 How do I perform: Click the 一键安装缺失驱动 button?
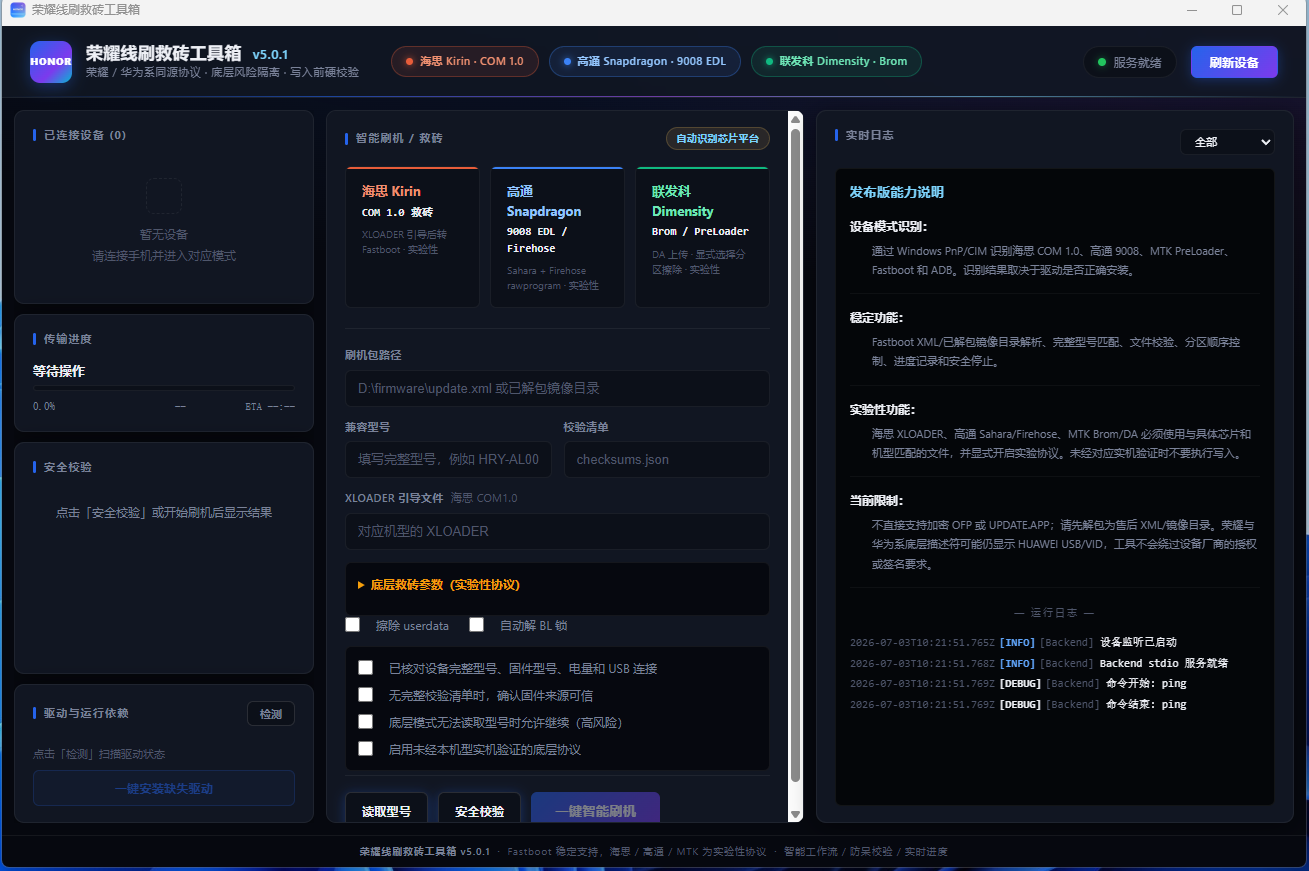(164, 788)
